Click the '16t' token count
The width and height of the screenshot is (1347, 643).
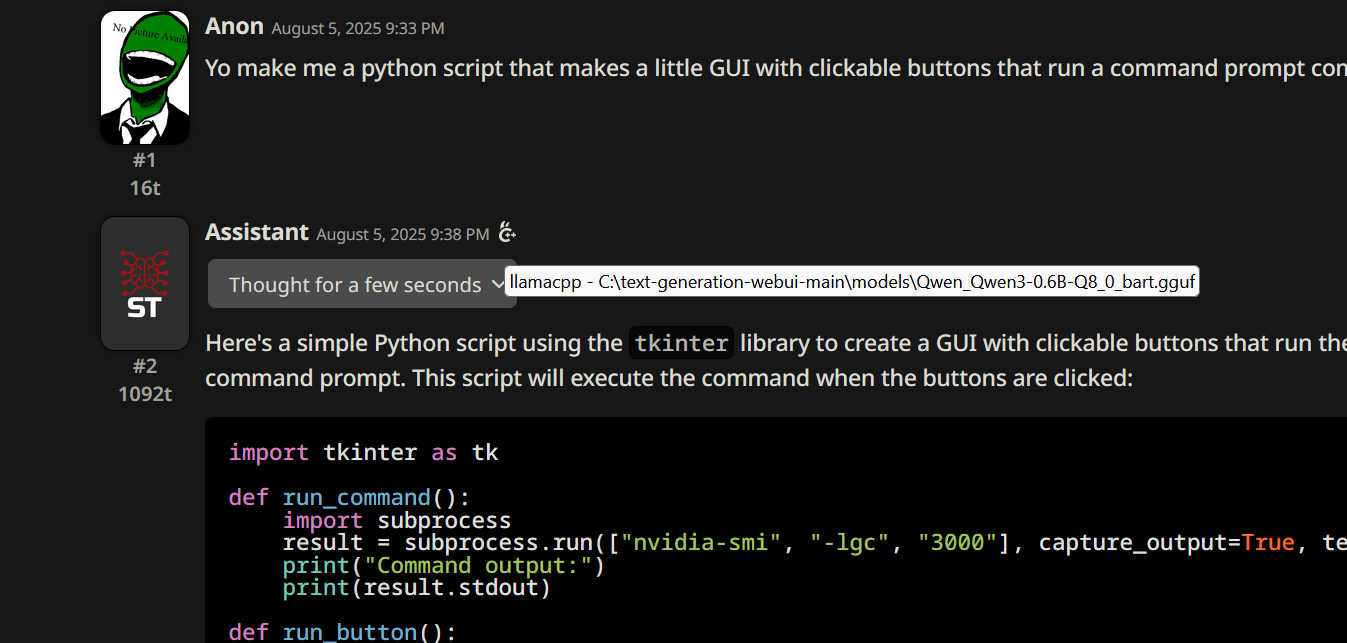point(145,187)
